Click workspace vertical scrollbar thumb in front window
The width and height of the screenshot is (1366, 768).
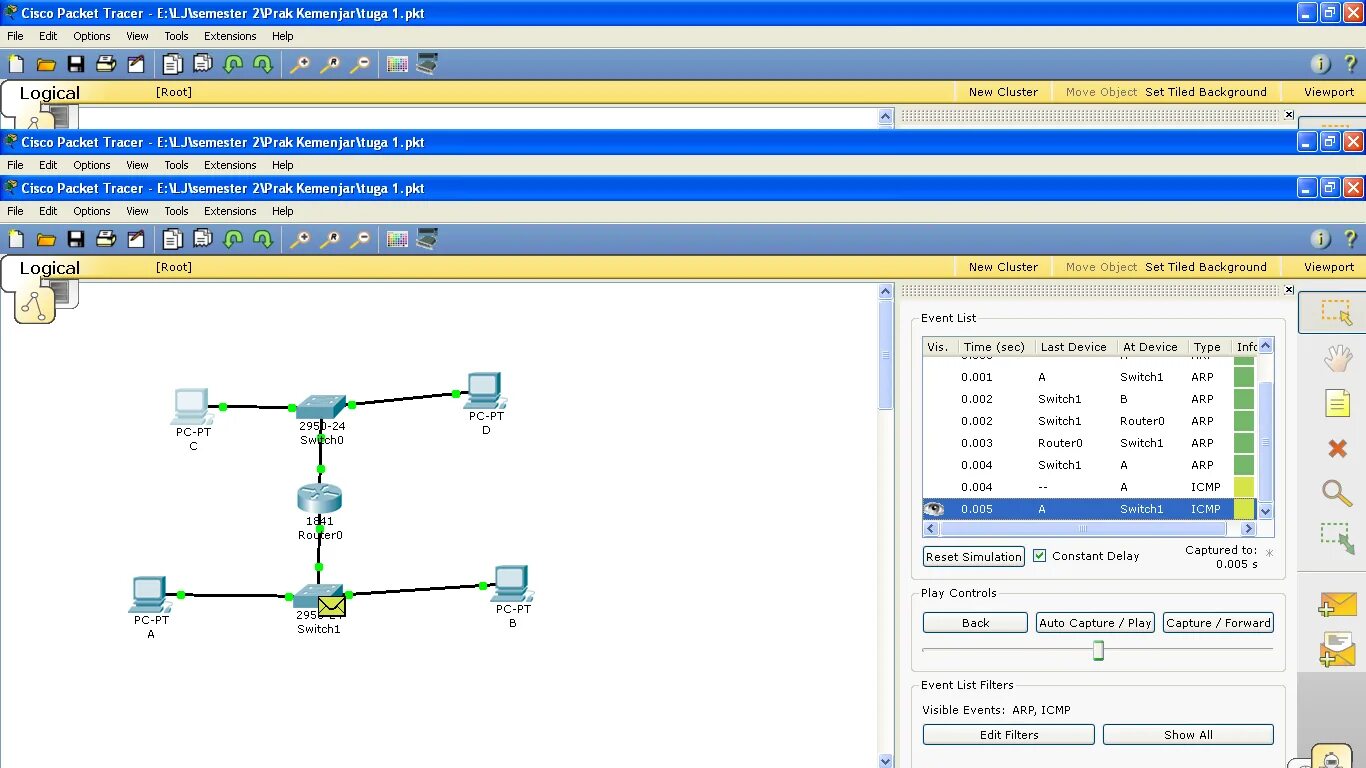[885, 353]
